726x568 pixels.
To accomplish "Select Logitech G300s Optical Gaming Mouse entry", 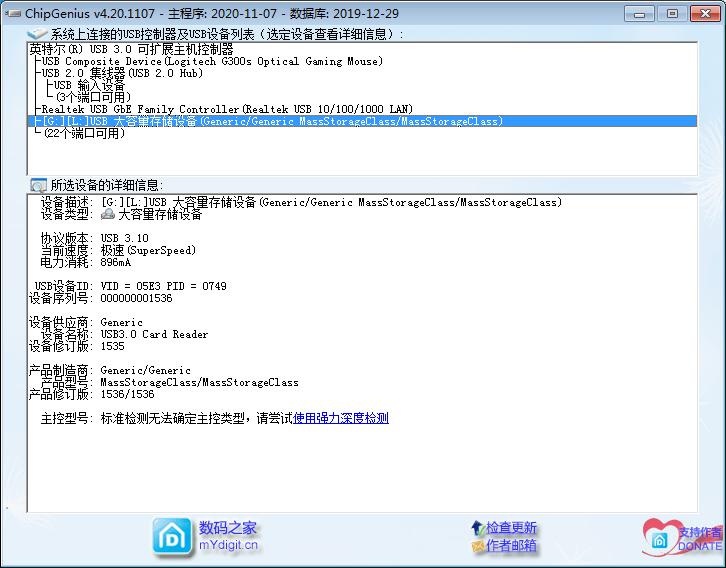I will pyautogui.click(x=212, y=61).
